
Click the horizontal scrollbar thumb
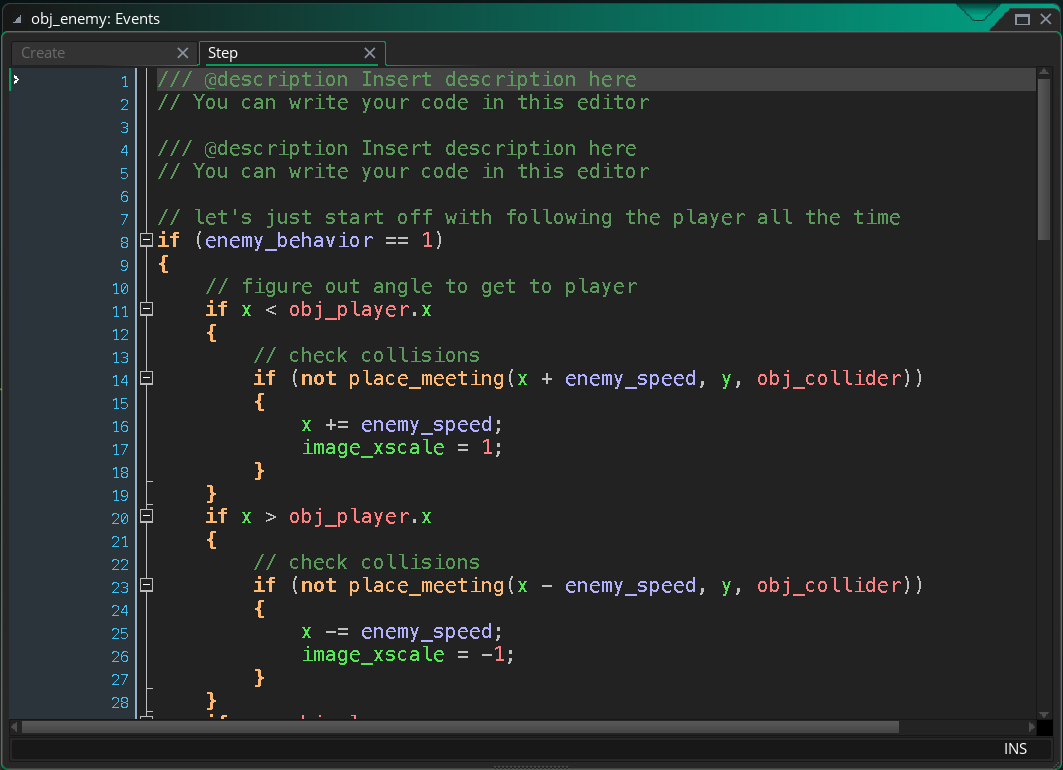(460, 727)
